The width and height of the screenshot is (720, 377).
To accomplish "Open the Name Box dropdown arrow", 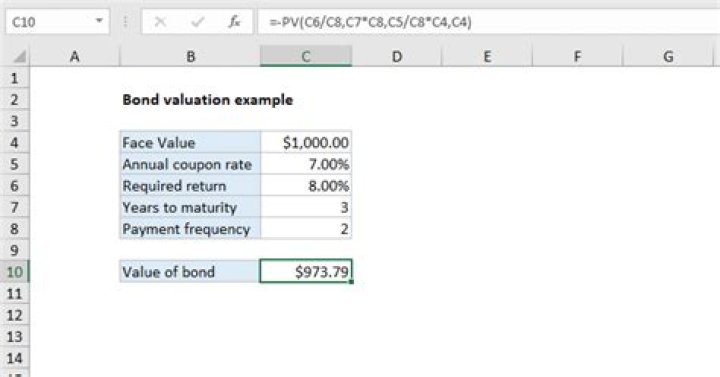I will coord(99,21).
